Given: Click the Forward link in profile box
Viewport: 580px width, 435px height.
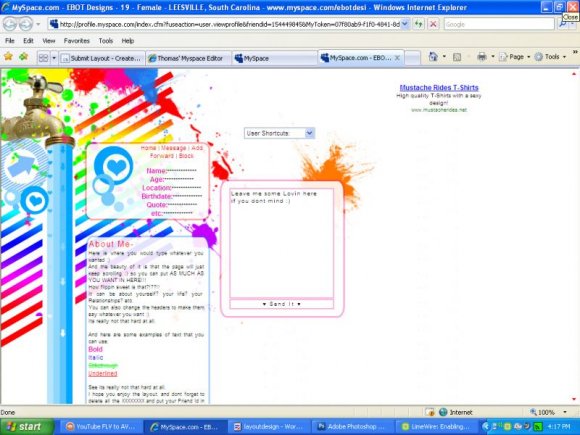Looking at the screenshot, I should 162,156.
